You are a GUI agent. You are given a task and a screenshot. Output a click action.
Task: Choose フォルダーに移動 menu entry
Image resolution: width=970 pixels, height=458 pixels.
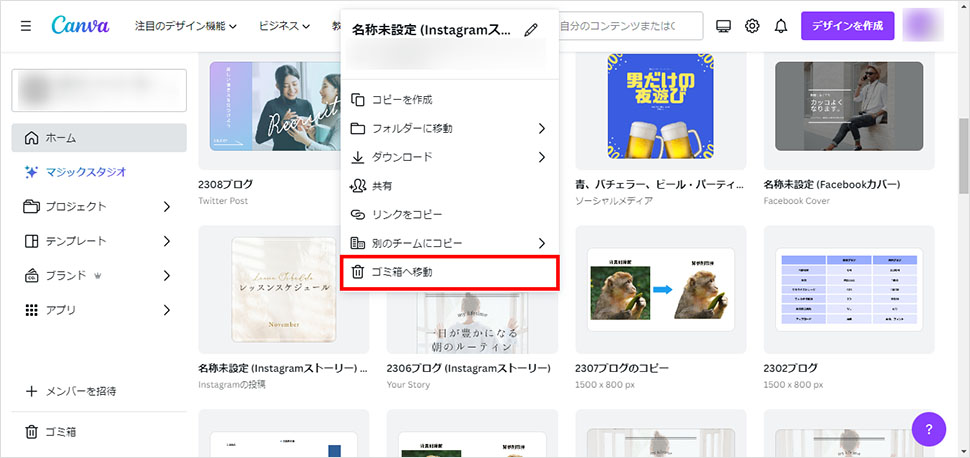coord(450,129)
